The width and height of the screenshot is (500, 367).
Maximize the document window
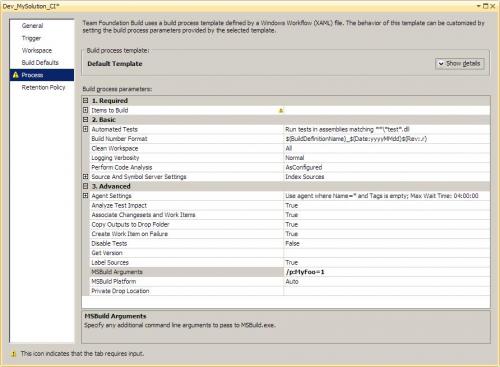tap(485, 6)
